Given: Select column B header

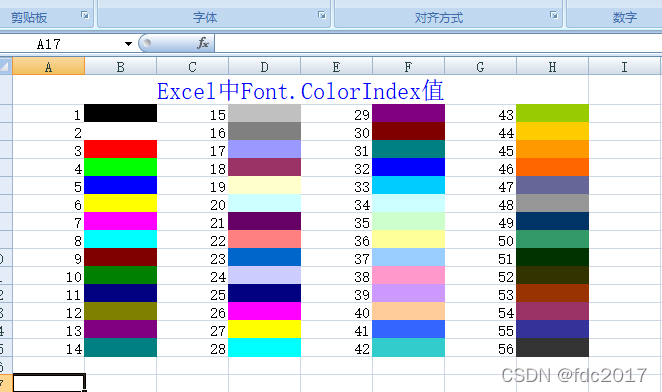Looking at the screenshot, I should [x=121, y=66].
